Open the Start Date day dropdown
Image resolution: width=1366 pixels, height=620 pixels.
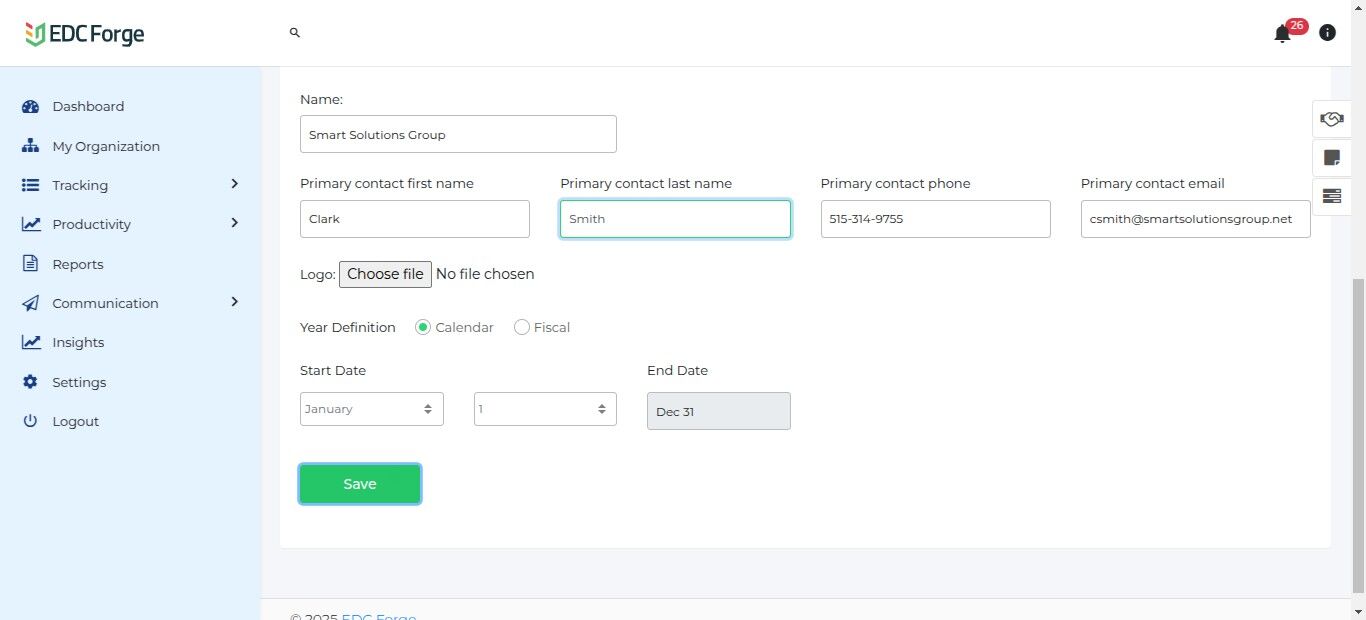tap(545, 409)
